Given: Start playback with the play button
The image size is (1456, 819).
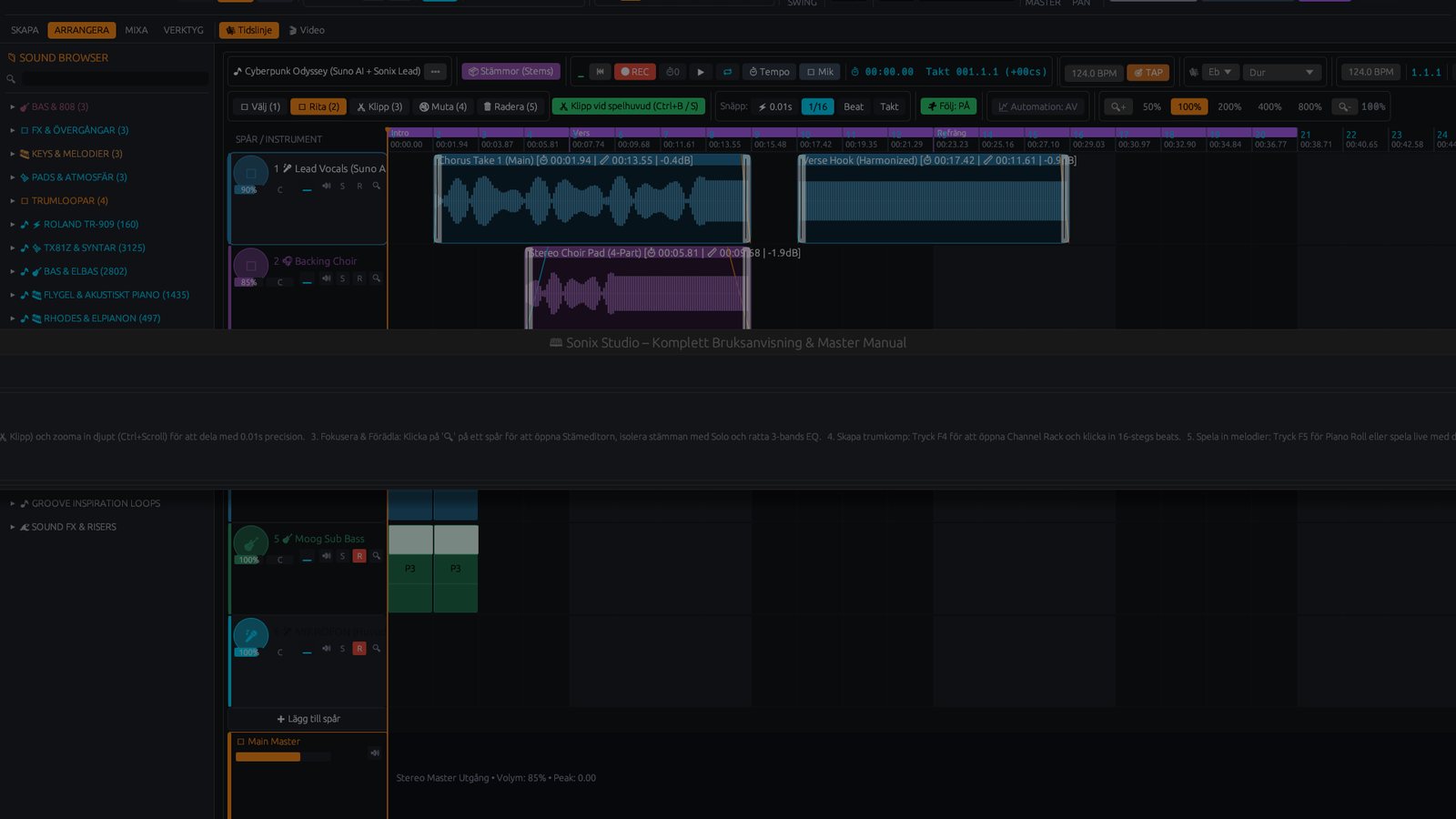Looking at the screenshot, I should pyautogui.click(x=700, y=72).
